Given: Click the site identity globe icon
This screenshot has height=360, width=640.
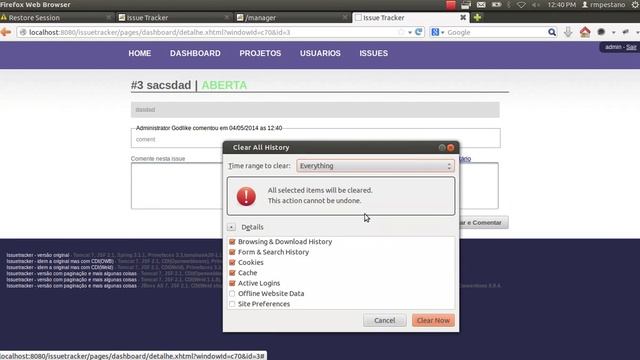Looking at the screenshot, I should pyautogui.click(x=23, y=32).
